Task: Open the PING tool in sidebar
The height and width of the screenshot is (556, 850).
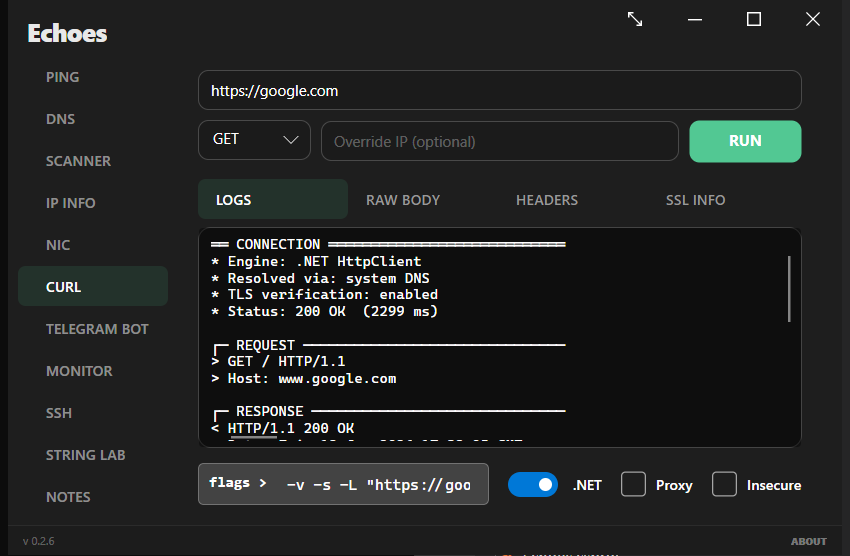Action: click(x=62, y=77)
